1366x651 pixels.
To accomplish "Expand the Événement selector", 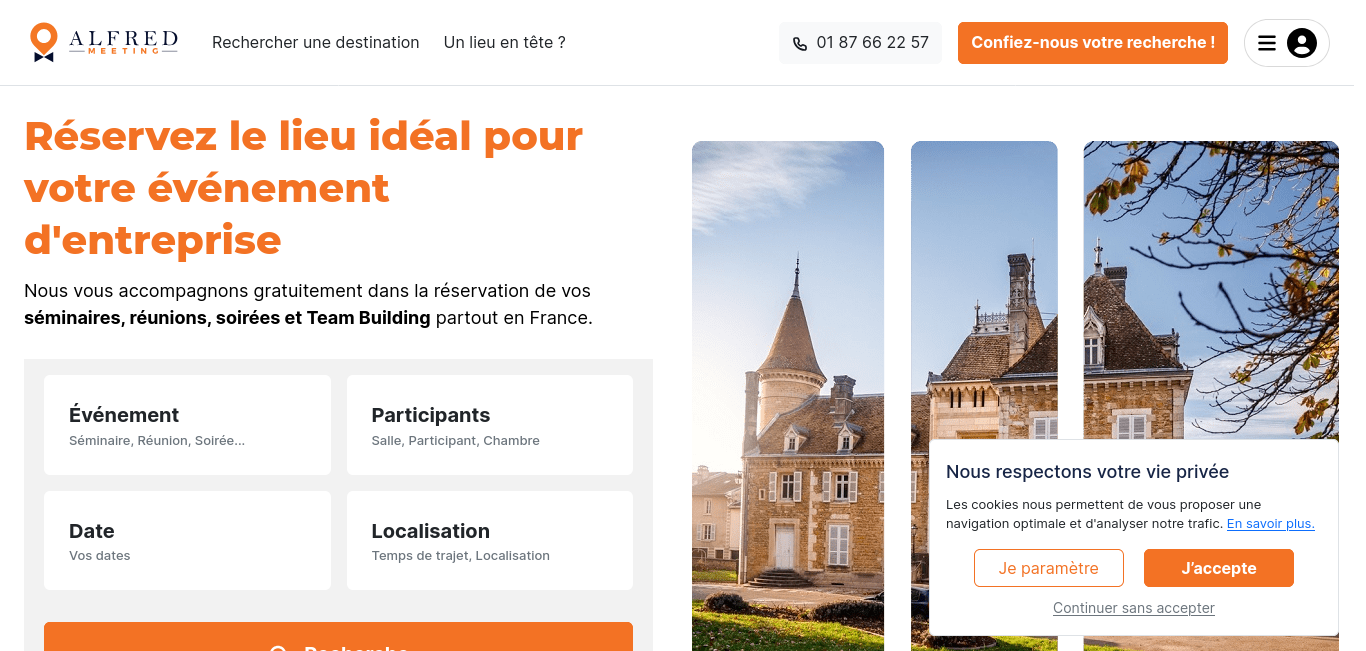I will [187, 425].
